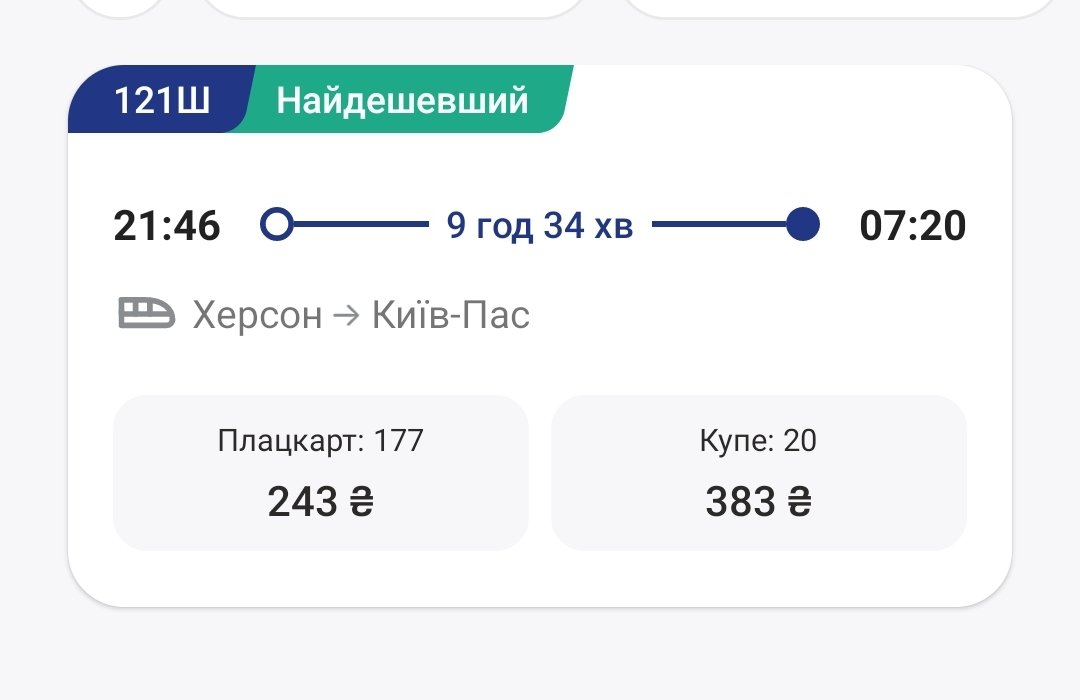Screen dimensions: 1080x700
Task: Open the 9 год 34 хв duration details
Action: pos(539,226)
